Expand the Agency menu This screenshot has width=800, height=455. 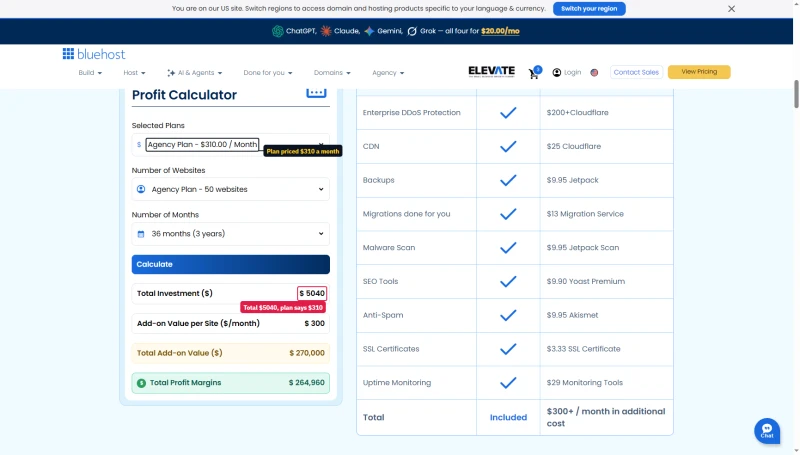tap(388, 72)
